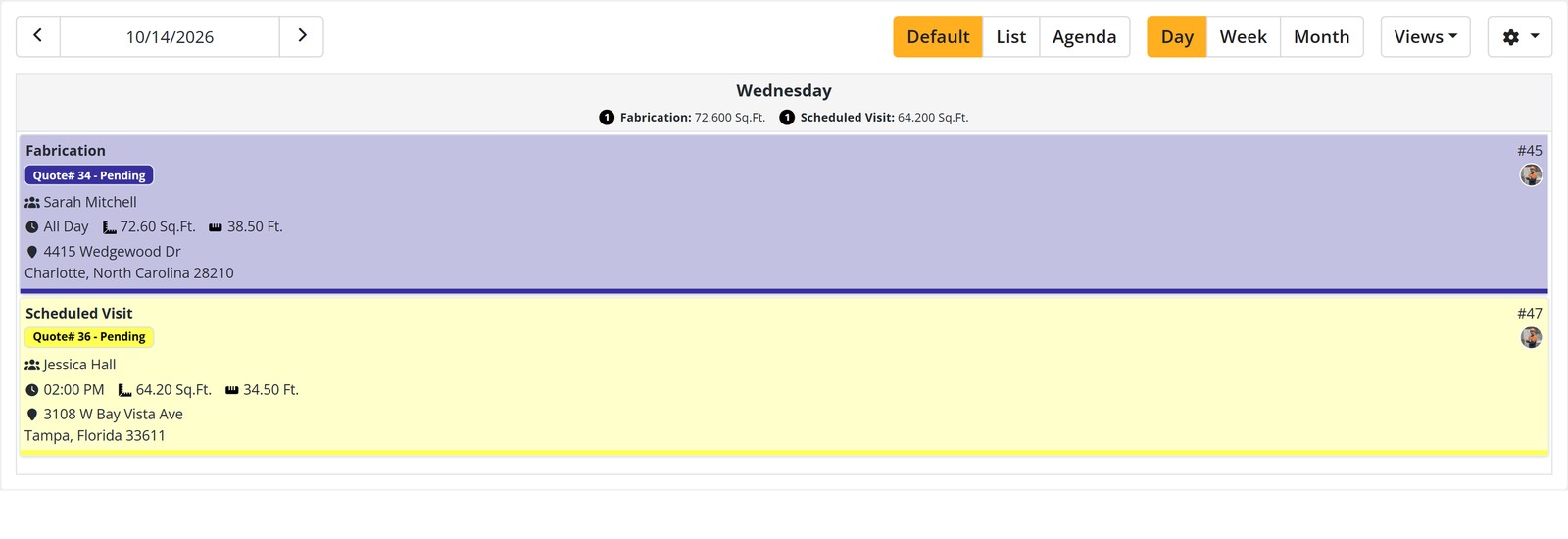Click the location pin beside 4415 Wedgewood Dr

(x=32, y=252)
